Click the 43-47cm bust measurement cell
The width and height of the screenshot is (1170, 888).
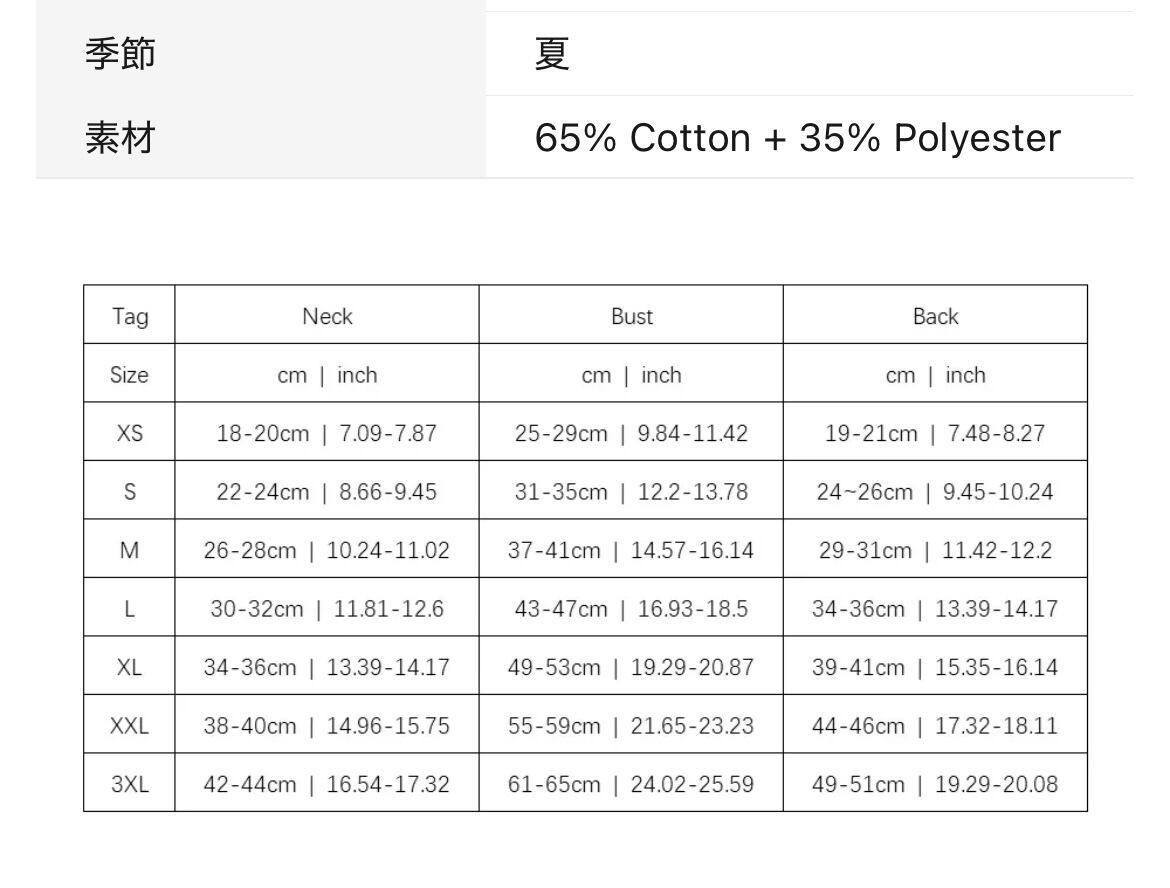tap(631, 608)
